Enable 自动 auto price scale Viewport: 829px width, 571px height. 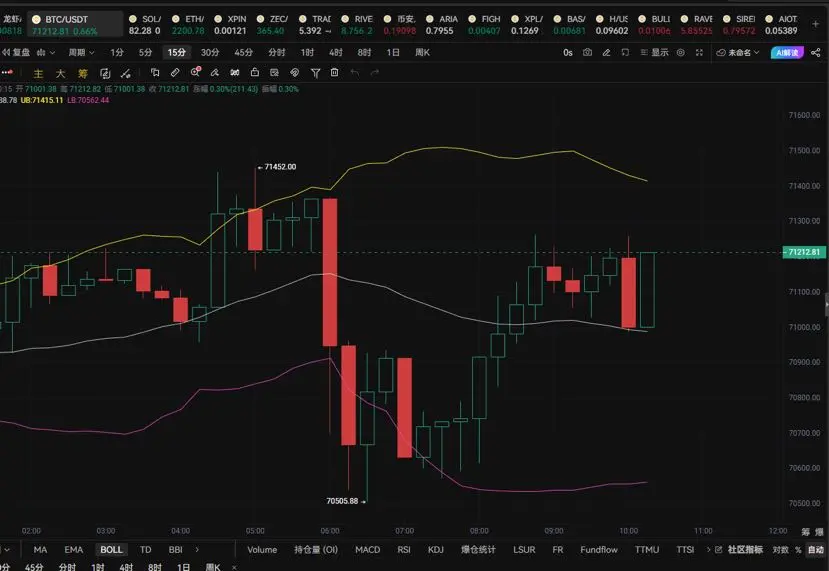pyautogui.click(x=816, y=550)
